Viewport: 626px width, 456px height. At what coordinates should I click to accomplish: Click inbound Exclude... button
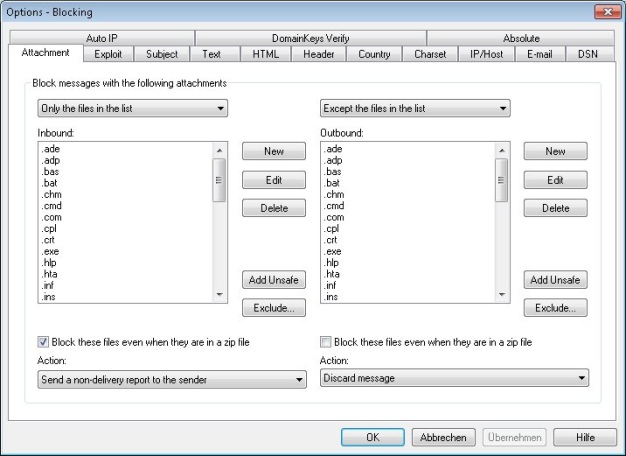point(272,308)
